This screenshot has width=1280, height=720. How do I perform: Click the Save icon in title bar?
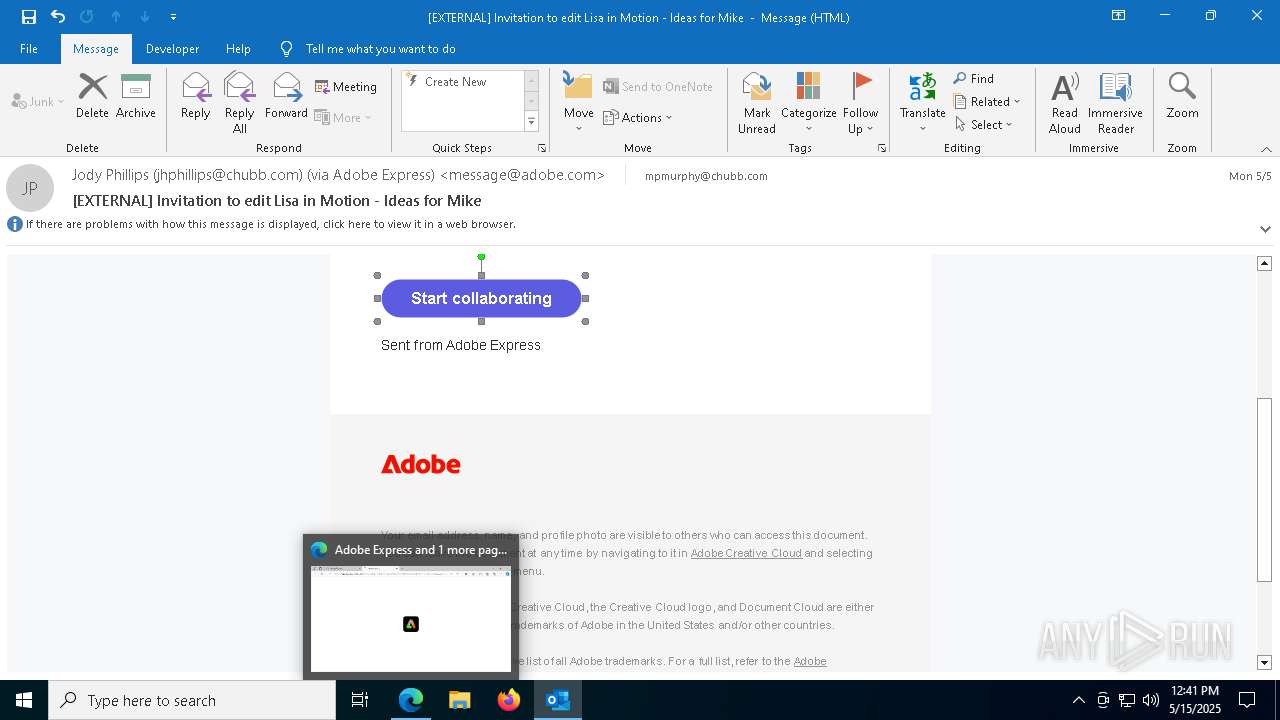click(x=29, y=16)
